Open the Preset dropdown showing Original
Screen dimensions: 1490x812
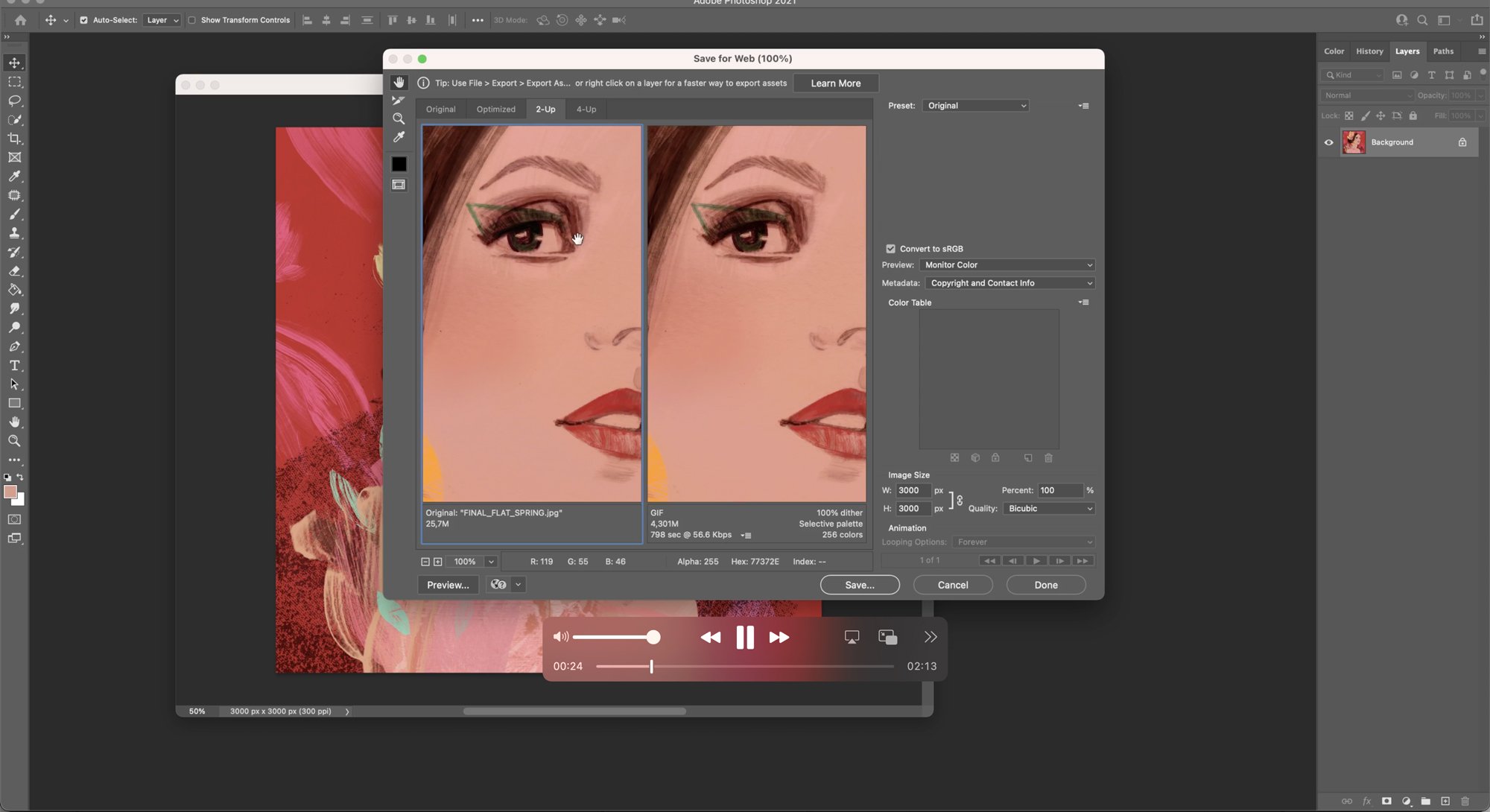[975, 106]
